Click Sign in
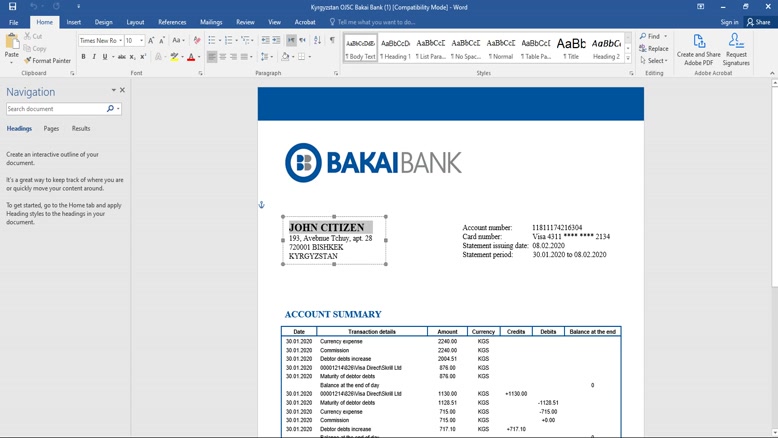The height and width of the screenshot is (438, 778). pyautogui.click(x=729, y=22)
